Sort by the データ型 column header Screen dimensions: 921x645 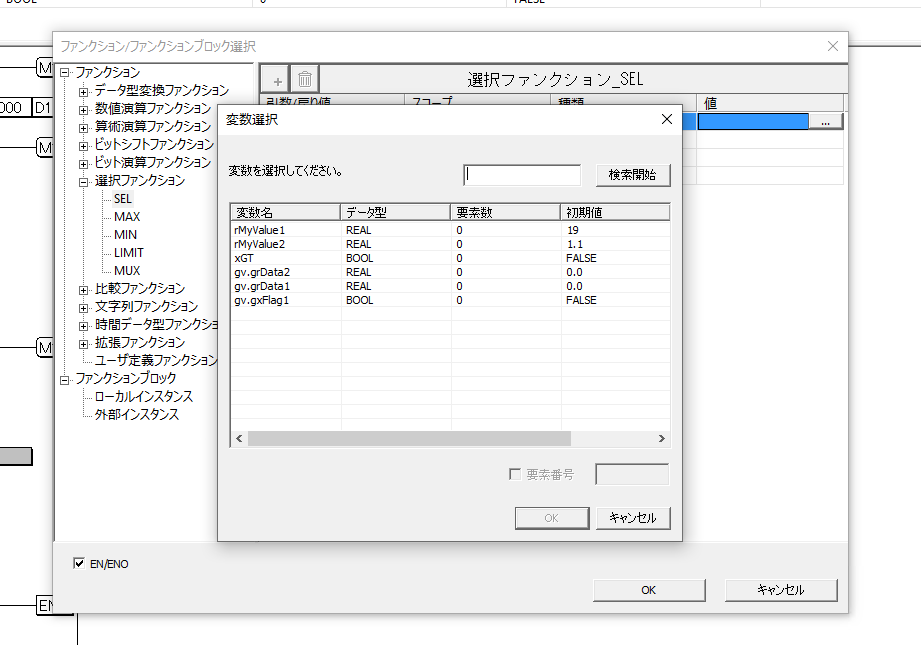(x=395, y=212)
